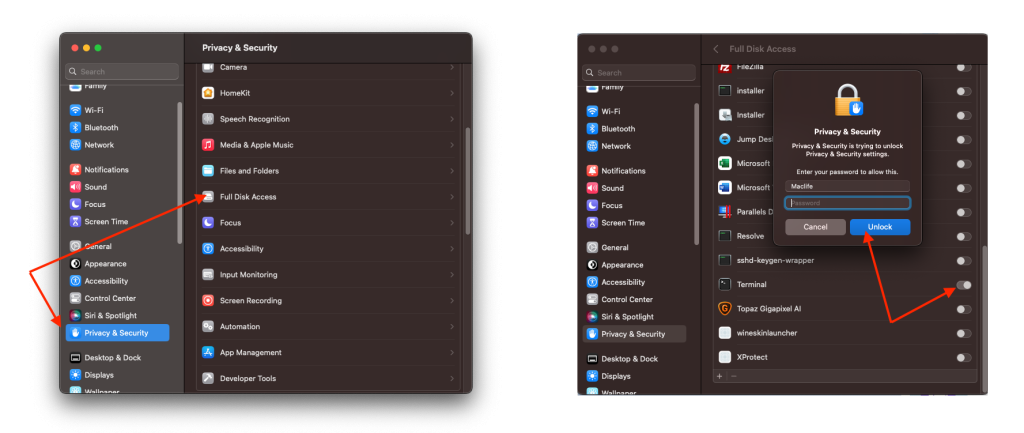
Task: Expand Developer Tools via its chevron
Action: (452, 379)
